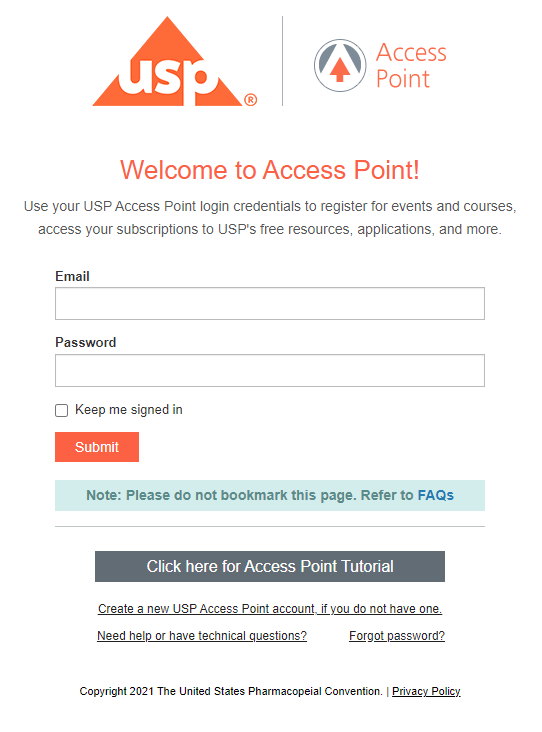Click the Access Point logo text
Image resolution: width=542 pixels, height=732 pixels.
(x=411, y=65)
